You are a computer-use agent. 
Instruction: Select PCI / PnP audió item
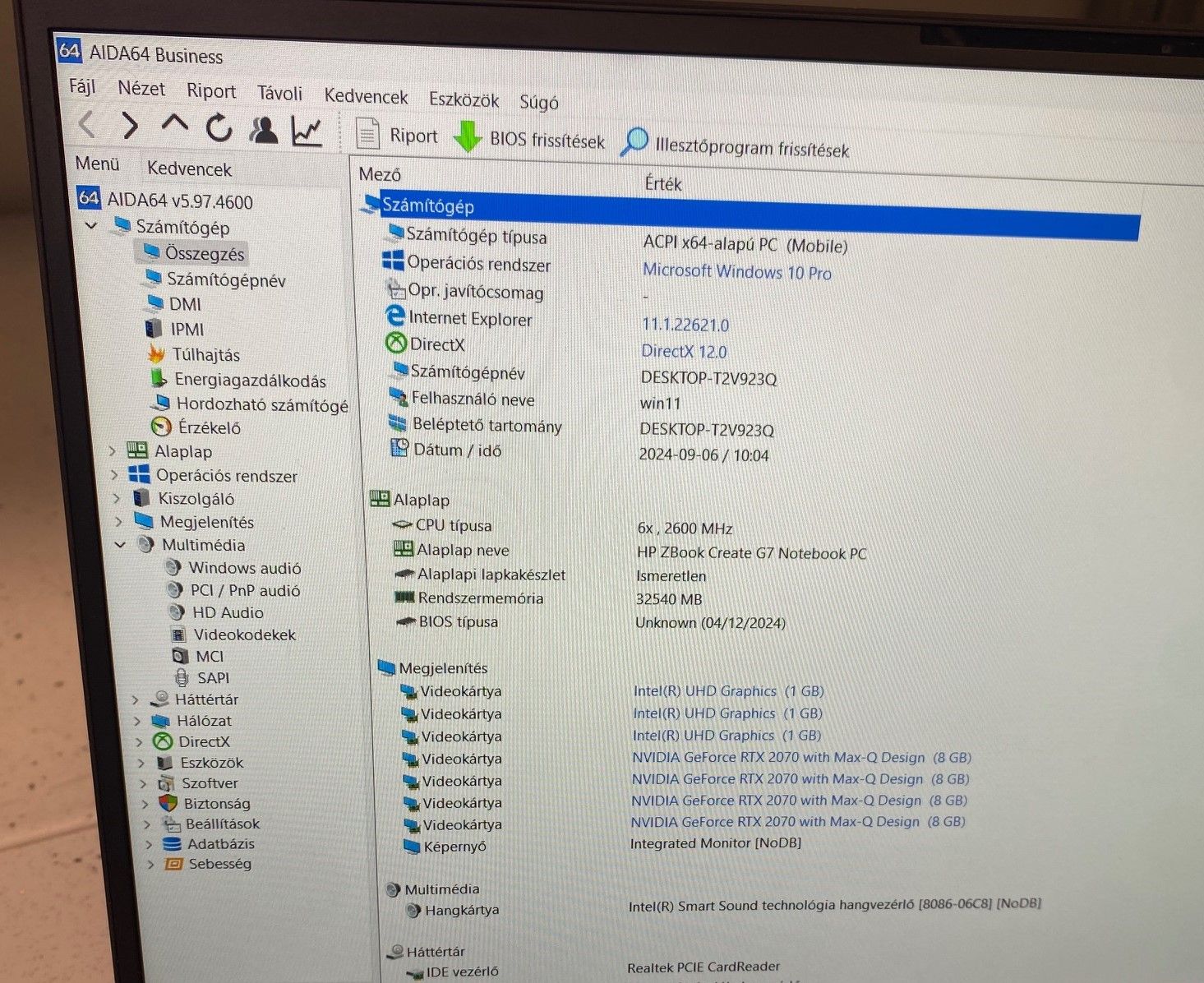233,590
